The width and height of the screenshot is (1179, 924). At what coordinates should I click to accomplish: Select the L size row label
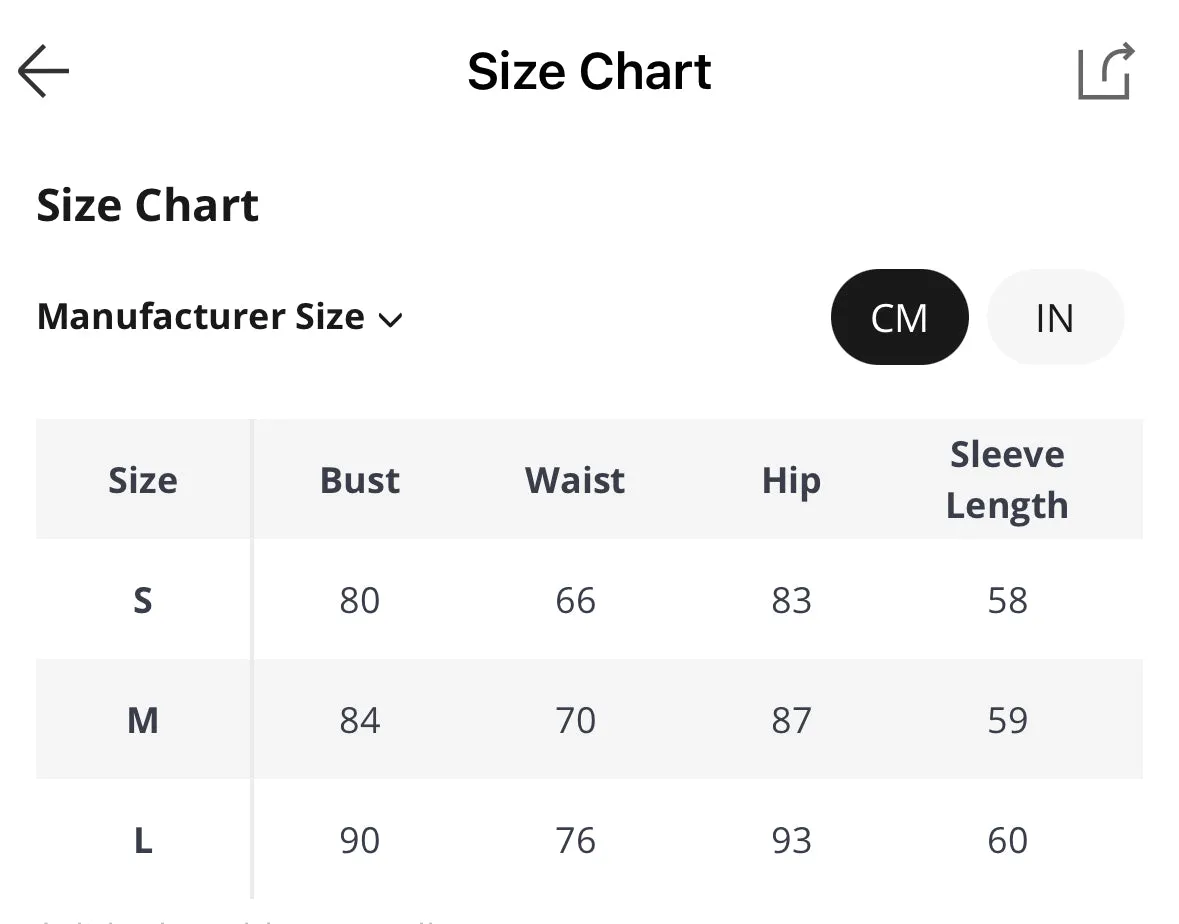(143, 840)
